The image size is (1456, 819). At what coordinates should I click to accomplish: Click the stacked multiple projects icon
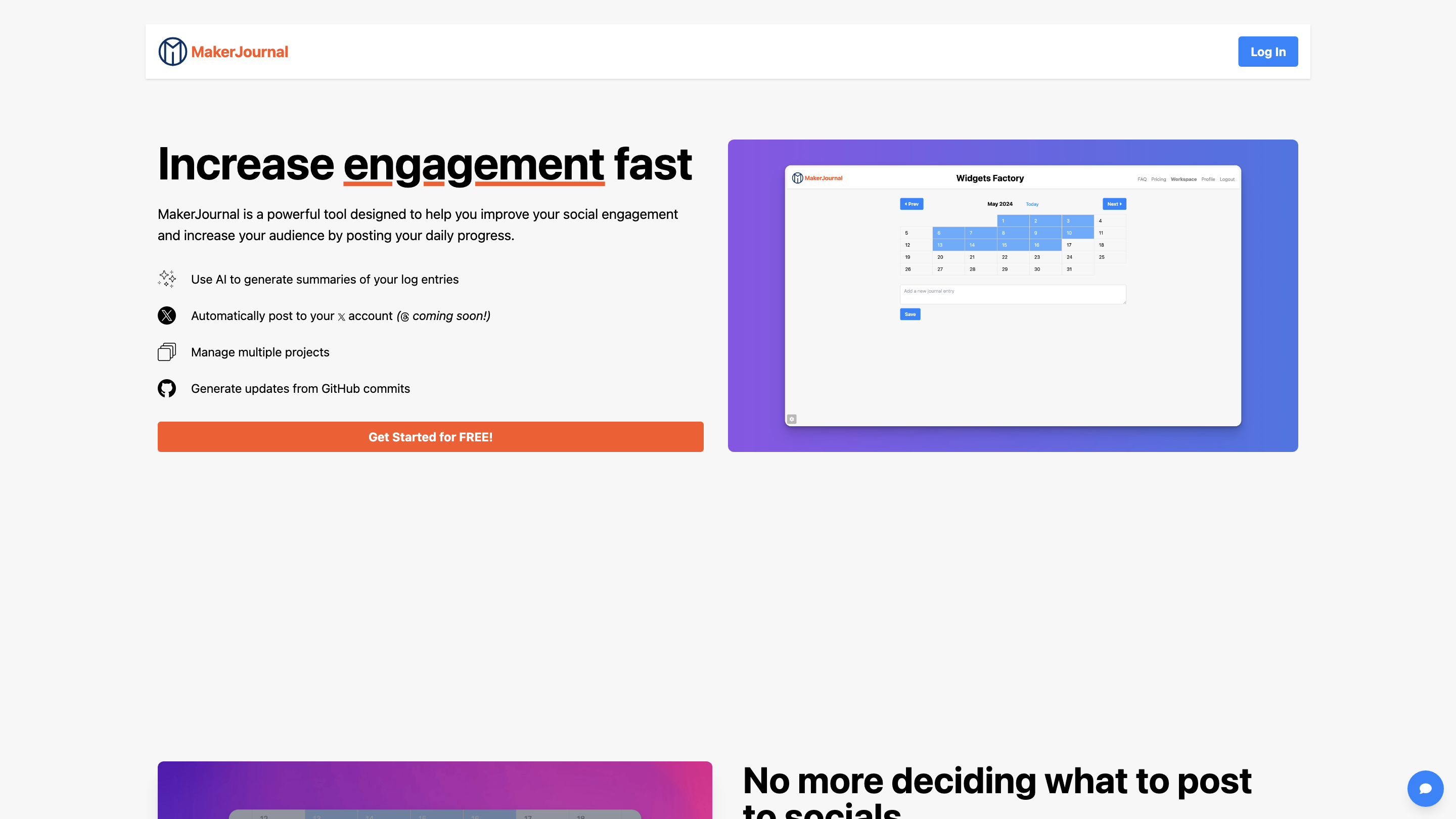tap(167, 352)
